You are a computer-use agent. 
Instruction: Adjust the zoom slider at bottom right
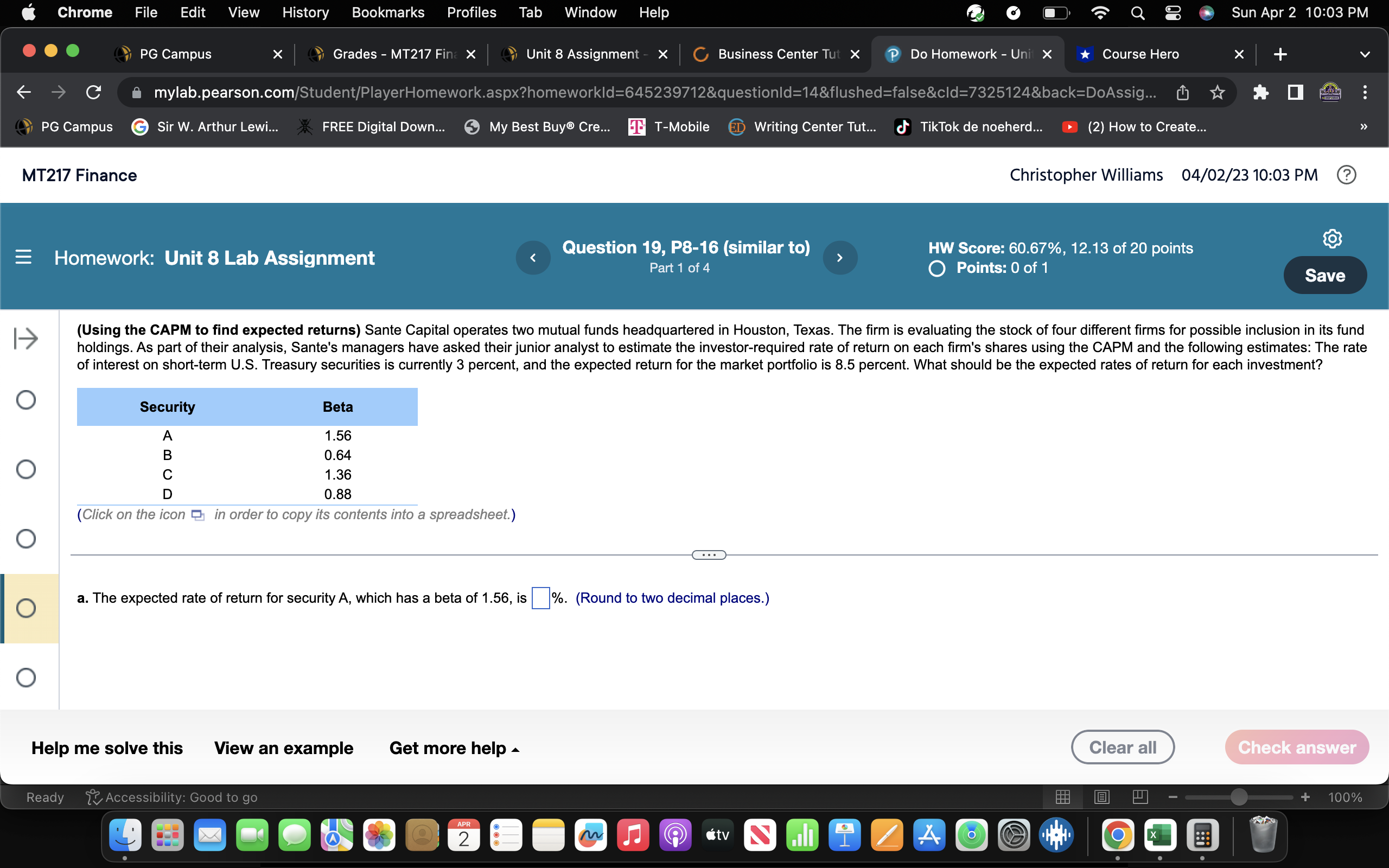(1238, 797)
